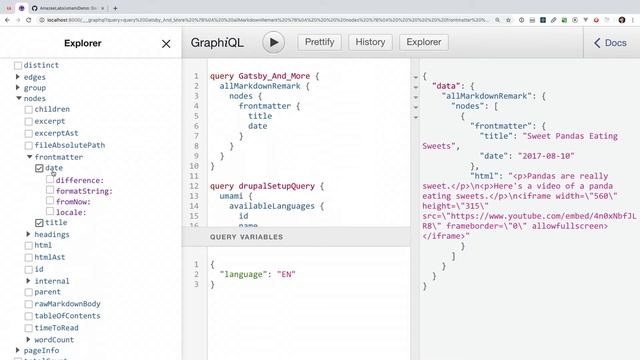Click the red extension icon in toolbar
Screen dimensions: 640x360
point(596,20)
